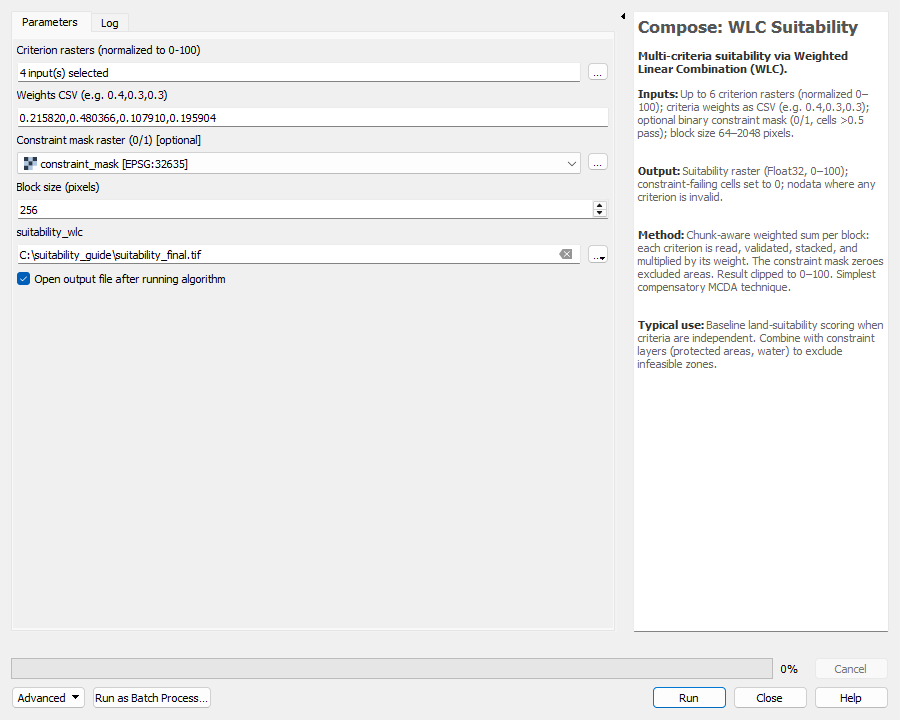Open the output file save options menu
This screenshot has height=720, width=900.
[598, 254]
